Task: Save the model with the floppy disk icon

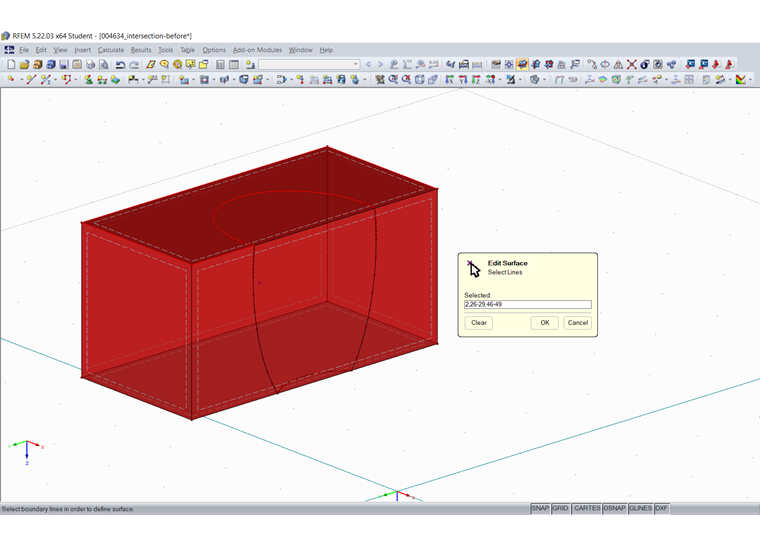Action: 64,64
